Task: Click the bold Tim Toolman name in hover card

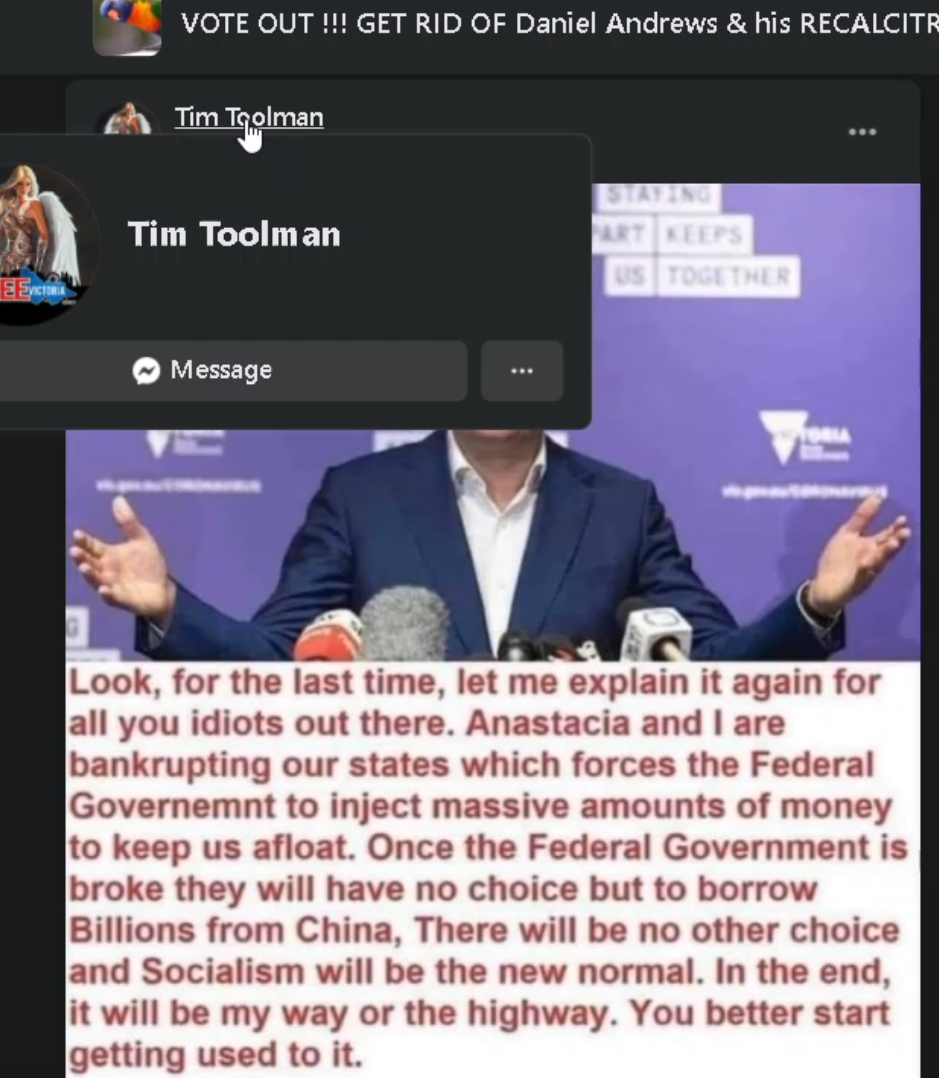Action: pos(234,234)
